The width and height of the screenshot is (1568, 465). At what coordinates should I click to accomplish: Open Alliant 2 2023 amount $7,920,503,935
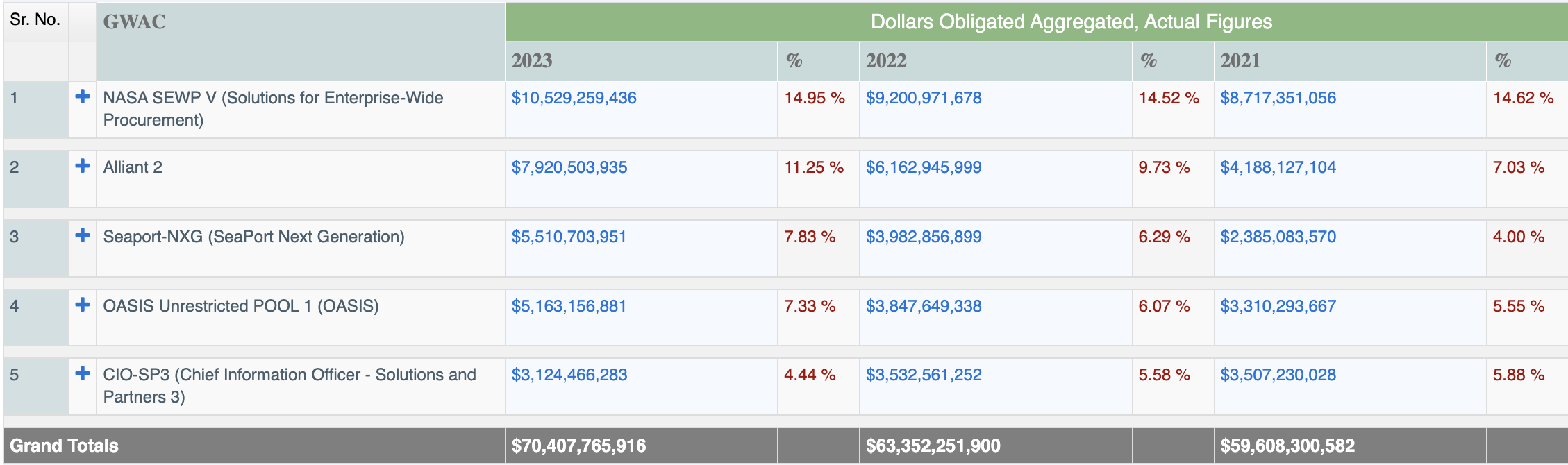click(x=569, y=167)
